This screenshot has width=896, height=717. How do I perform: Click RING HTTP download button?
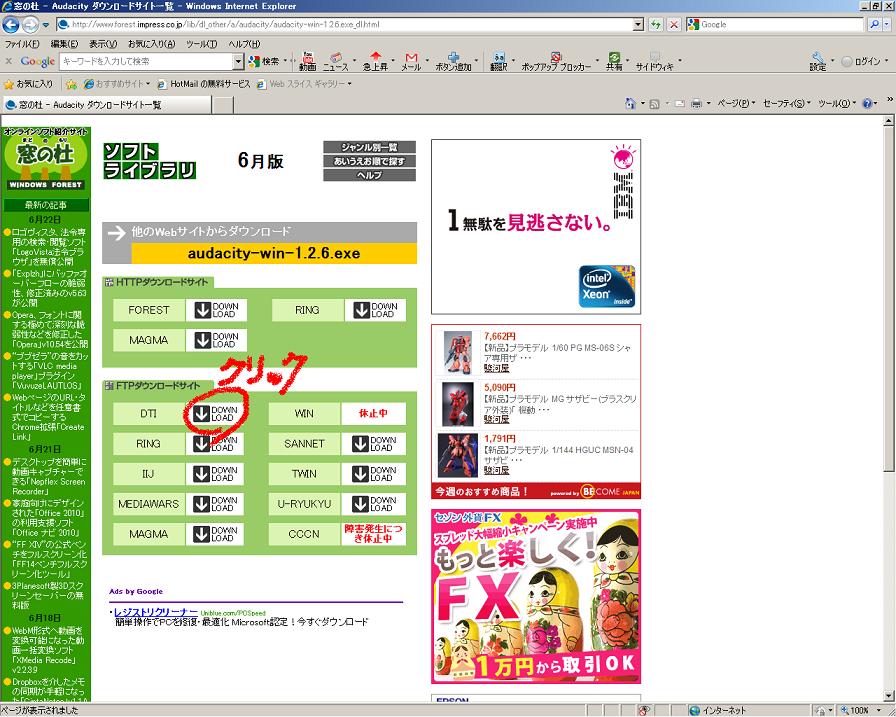[x=375, y=310]
